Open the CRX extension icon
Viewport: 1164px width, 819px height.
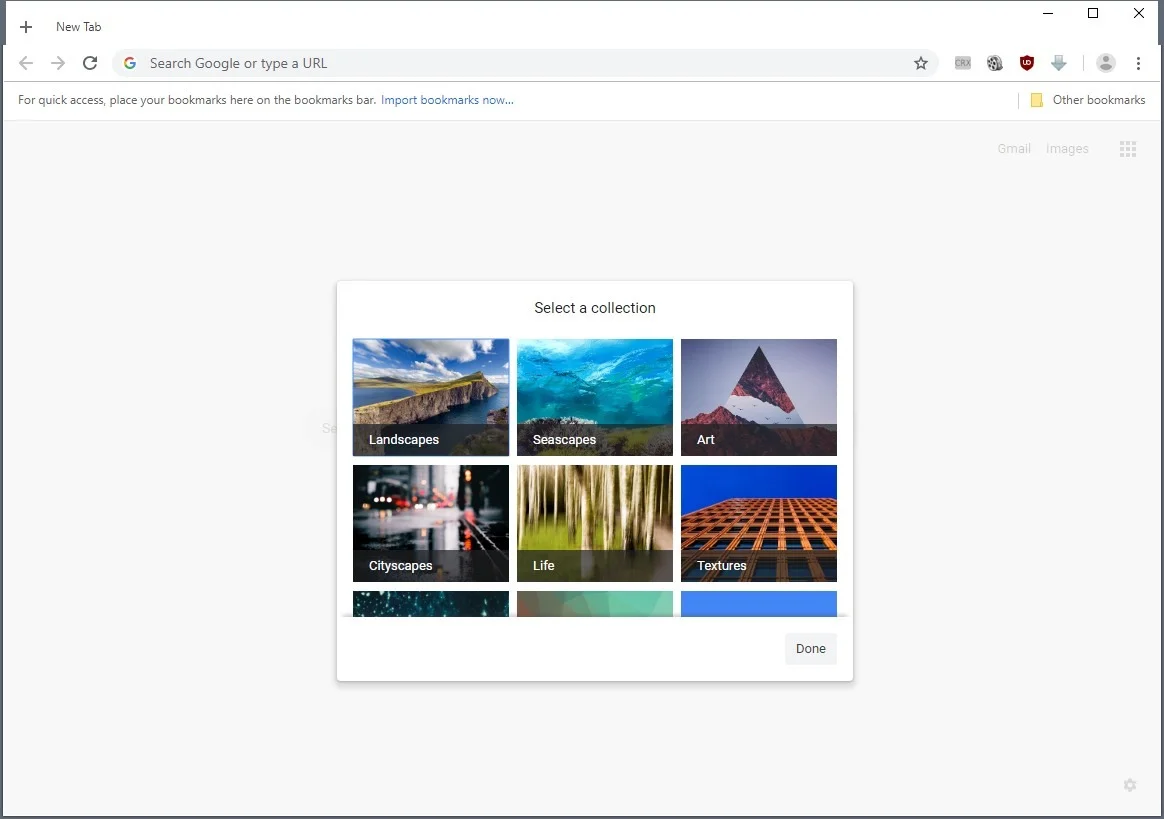pos(963,63)
